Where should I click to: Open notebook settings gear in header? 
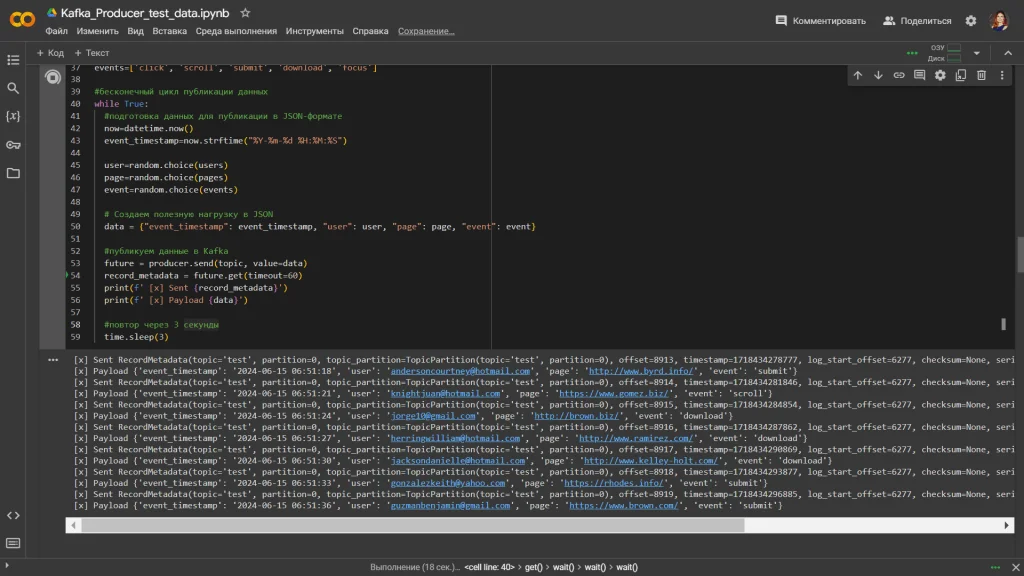click(971, 21)
